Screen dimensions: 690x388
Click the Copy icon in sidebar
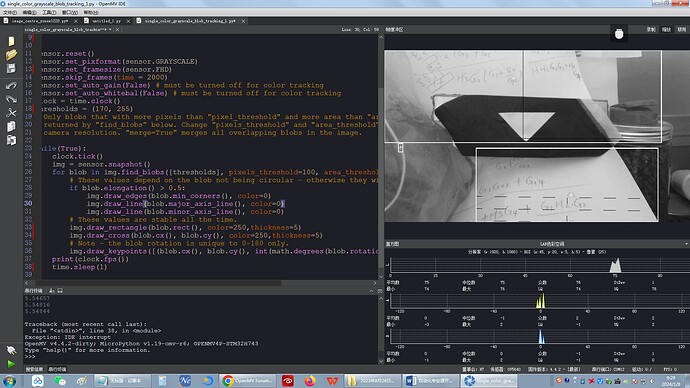(x=11, y=127)
